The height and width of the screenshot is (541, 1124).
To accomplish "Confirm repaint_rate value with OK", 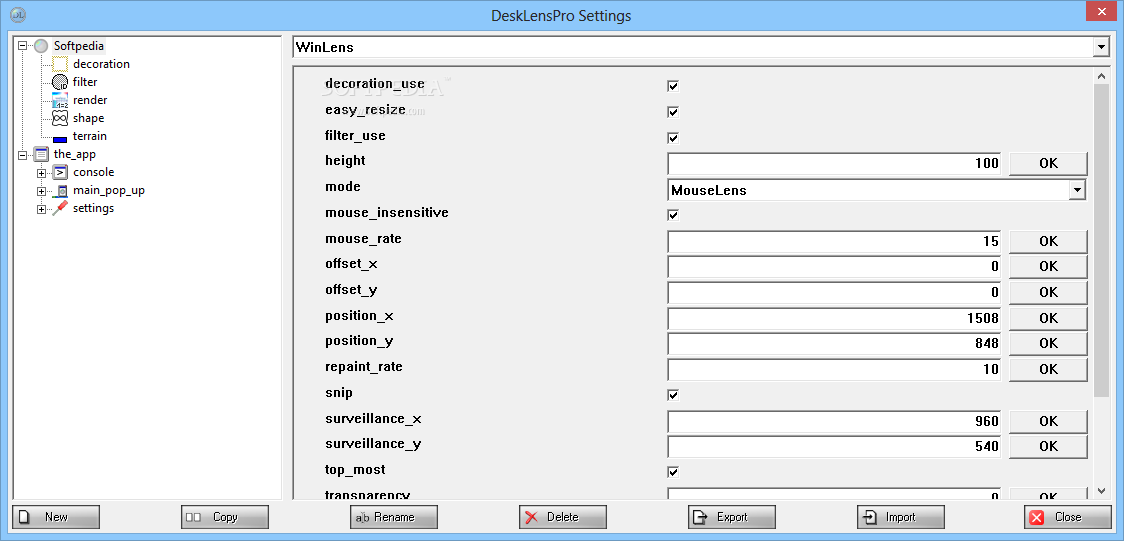I will 1048,369.
